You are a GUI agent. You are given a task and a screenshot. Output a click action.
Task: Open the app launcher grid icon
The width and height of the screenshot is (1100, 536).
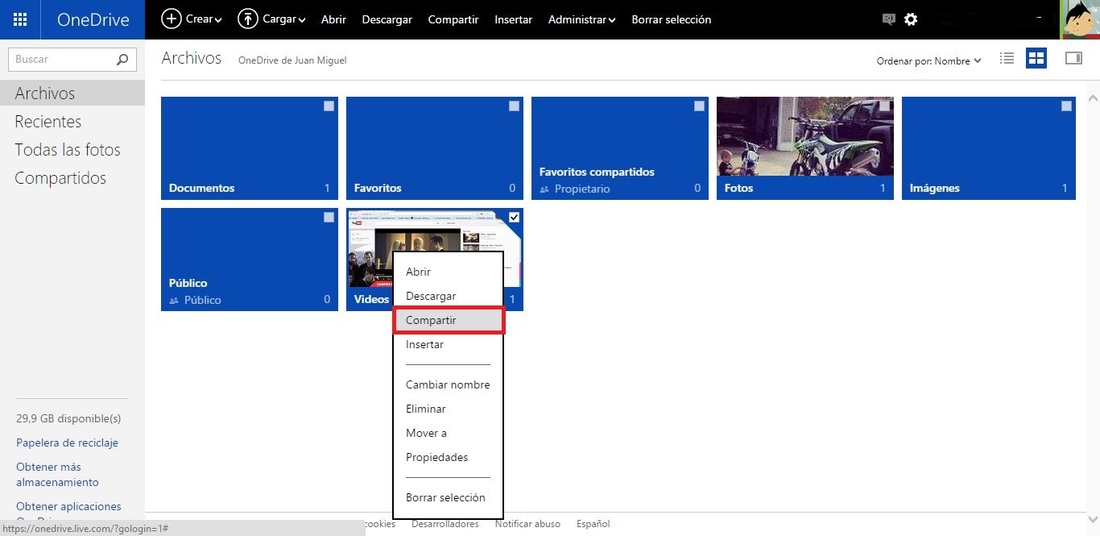[x=20, y=20]
